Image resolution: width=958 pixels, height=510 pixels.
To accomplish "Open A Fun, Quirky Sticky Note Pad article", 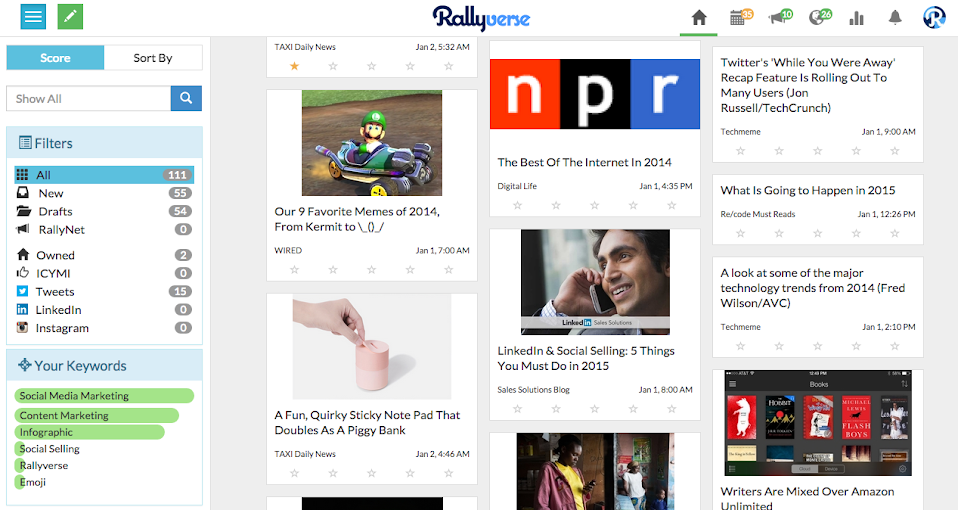I will [367, 422].
